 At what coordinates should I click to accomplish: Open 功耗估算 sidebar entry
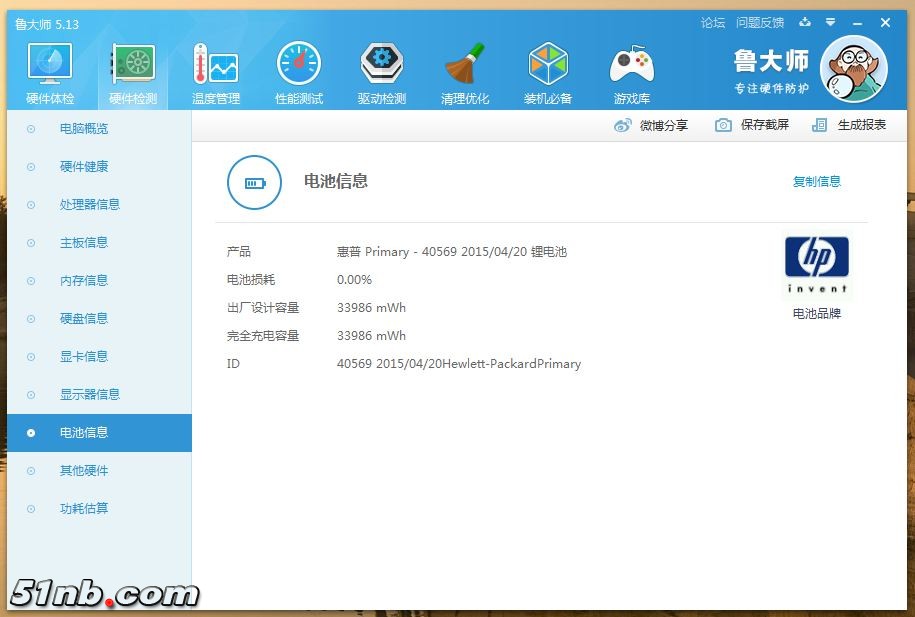(x=84, y=509)
